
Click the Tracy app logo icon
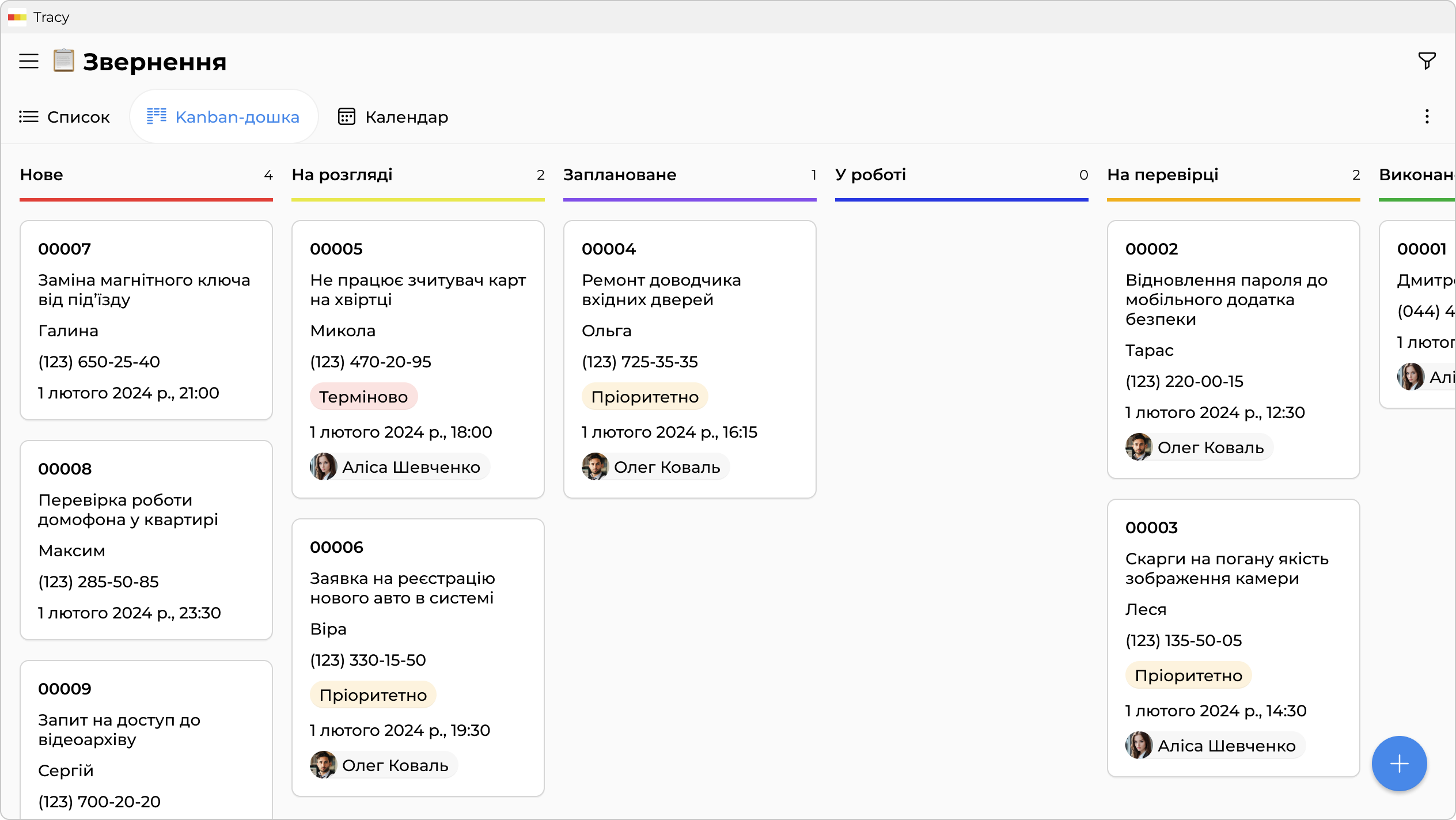17,17
